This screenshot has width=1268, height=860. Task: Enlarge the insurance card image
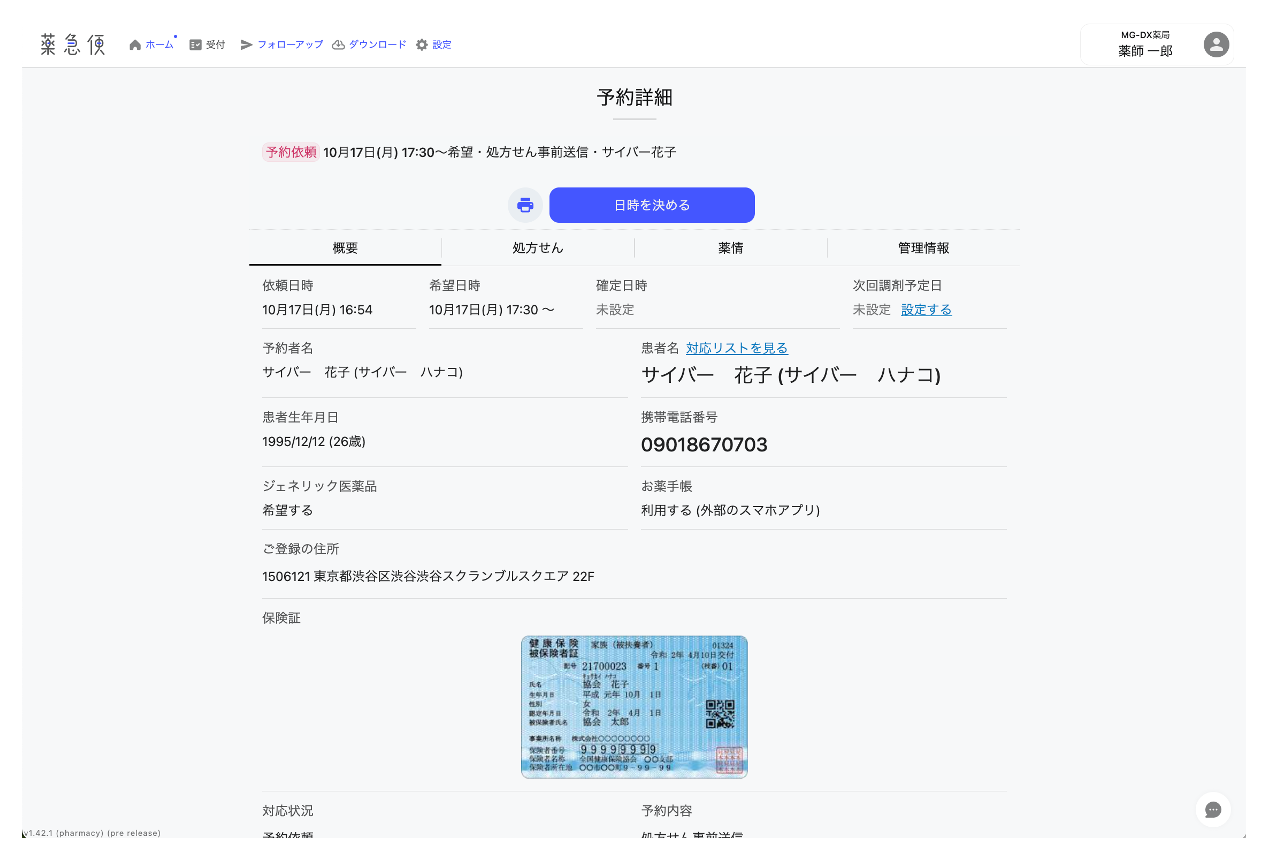tap(634, 707)
